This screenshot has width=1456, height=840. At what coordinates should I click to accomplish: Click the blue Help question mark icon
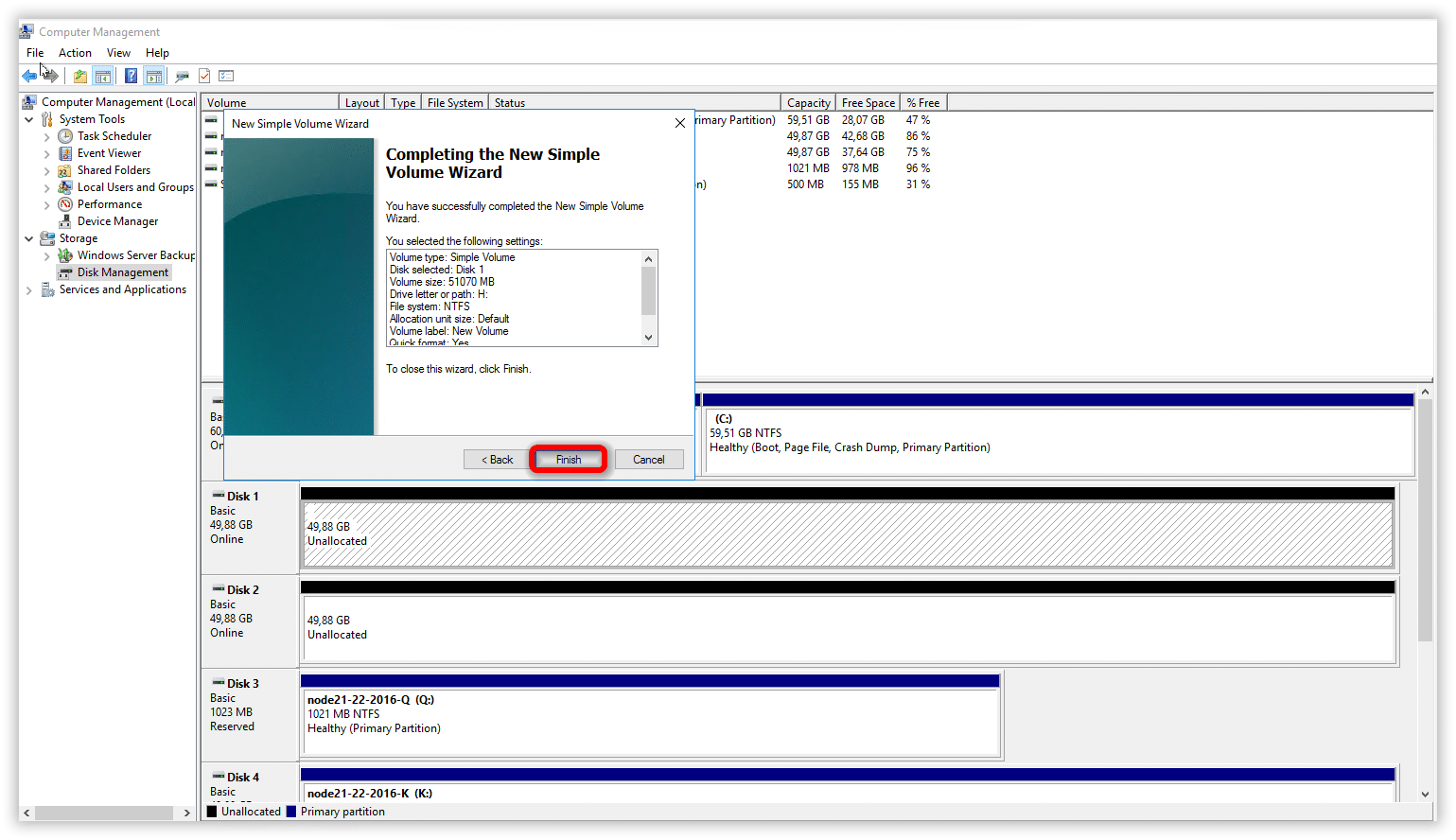131,77
